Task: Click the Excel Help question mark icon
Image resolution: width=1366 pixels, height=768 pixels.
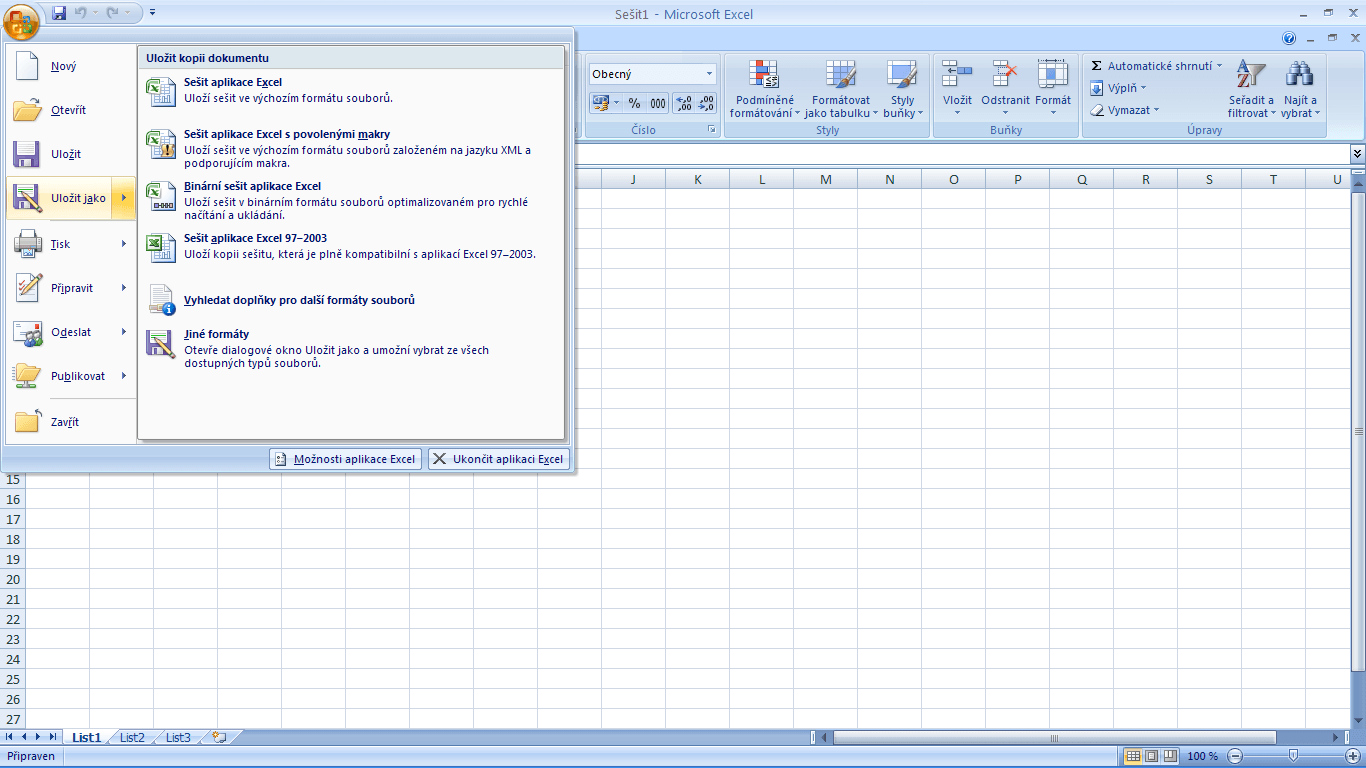Action: tap(1289, 38)
